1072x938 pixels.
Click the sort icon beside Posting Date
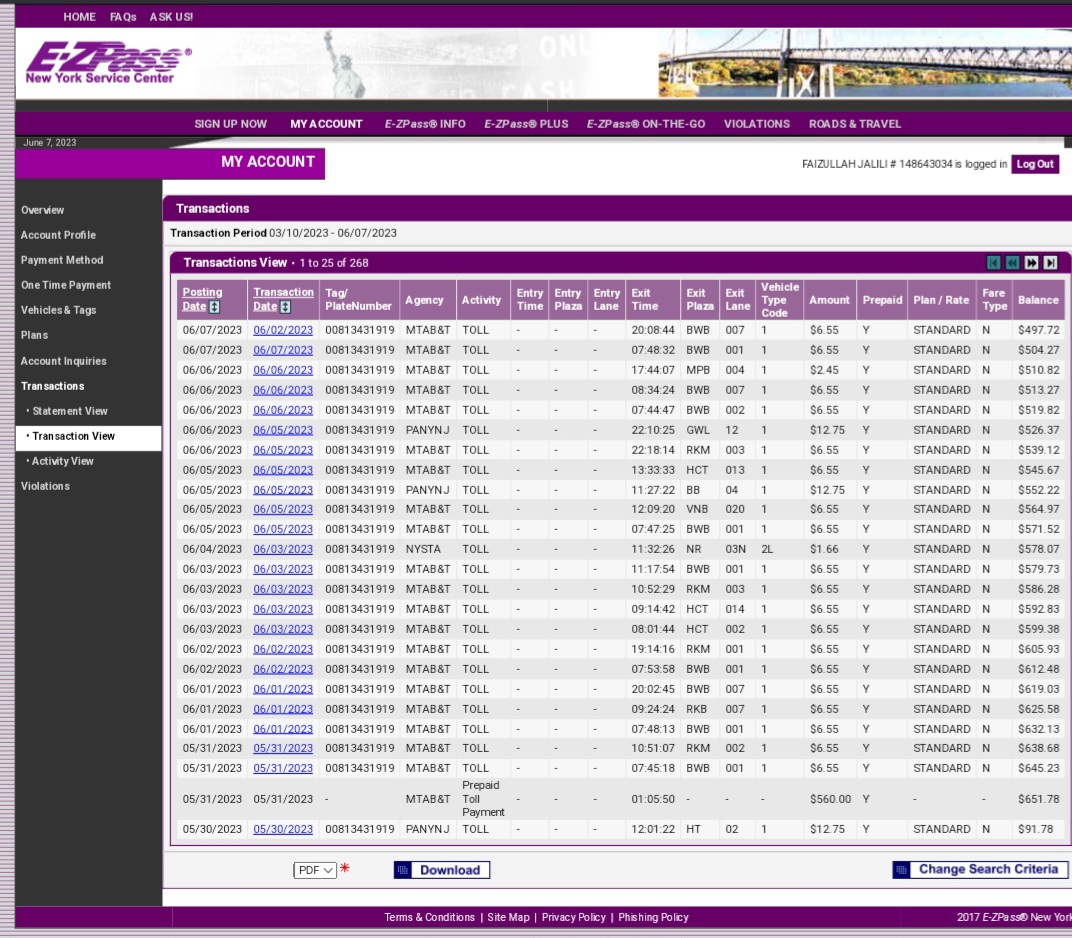pos(215,307)
